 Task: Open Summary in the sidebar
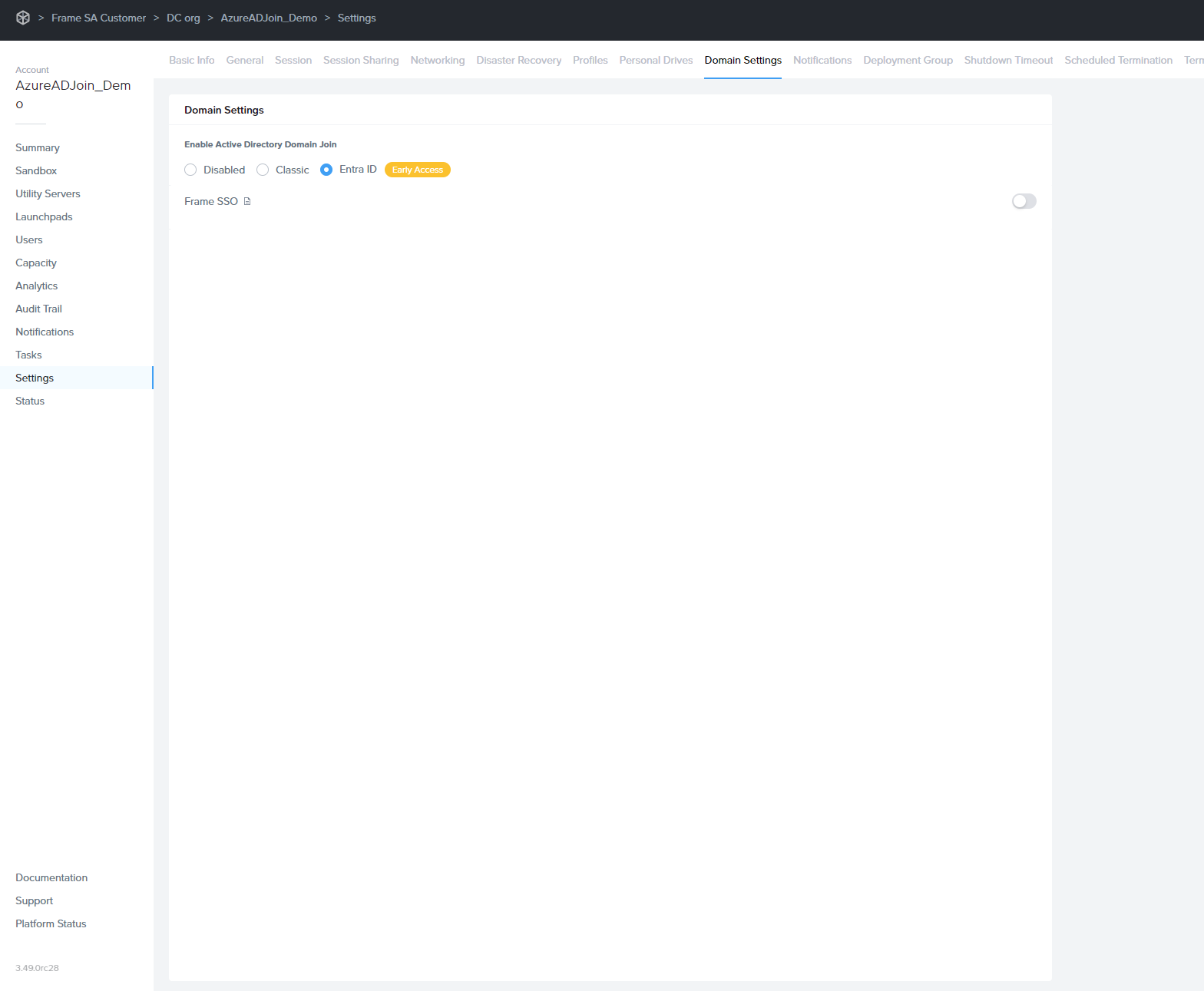pos(38,147)
